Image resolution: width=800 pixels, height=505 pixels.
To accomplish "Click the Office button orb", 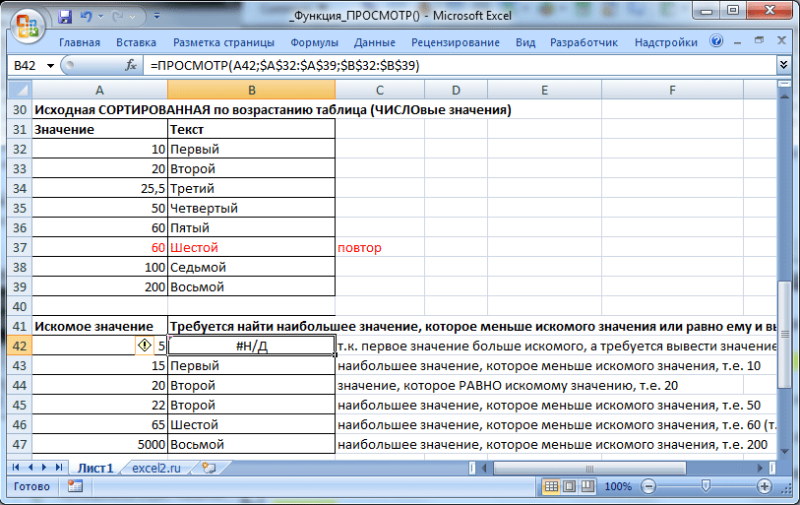I will click(27, 26).
